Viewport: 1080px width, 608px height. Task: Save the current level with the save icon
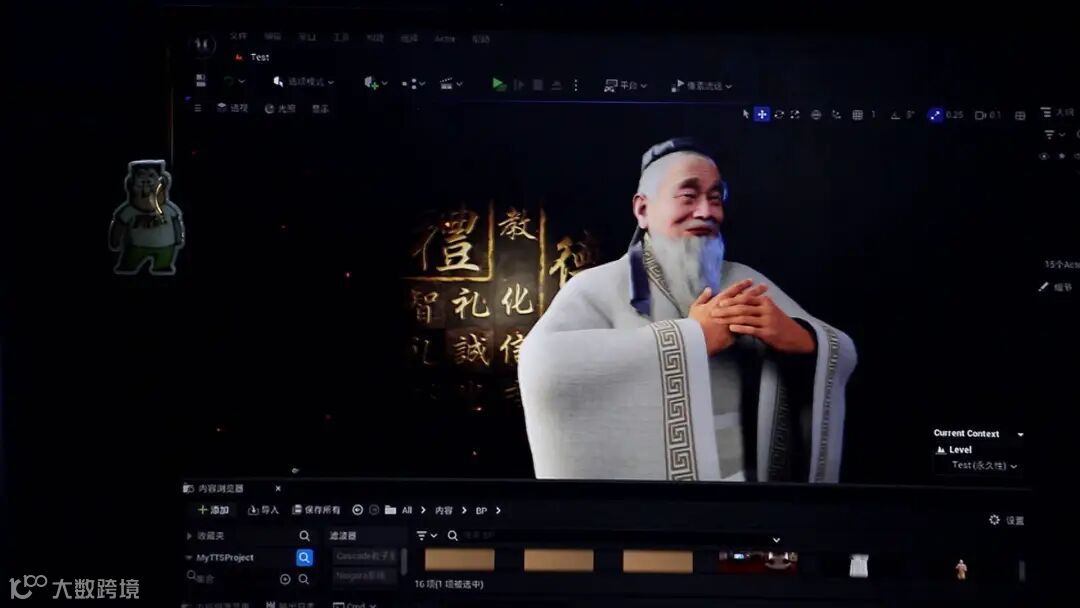[200, 81]
